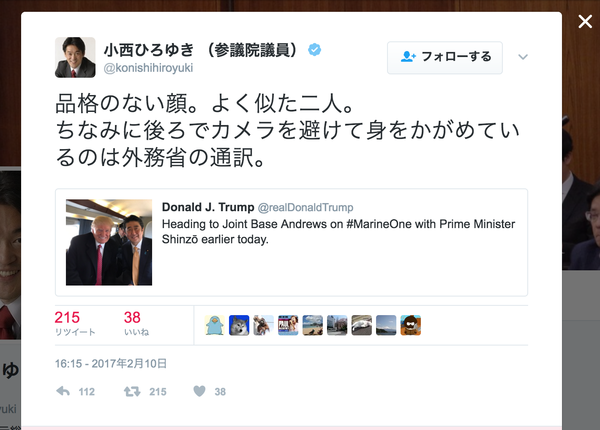View the 38 いいね likes count list
The width and height of the screenshot is (600, 430).
coord(136,323)
